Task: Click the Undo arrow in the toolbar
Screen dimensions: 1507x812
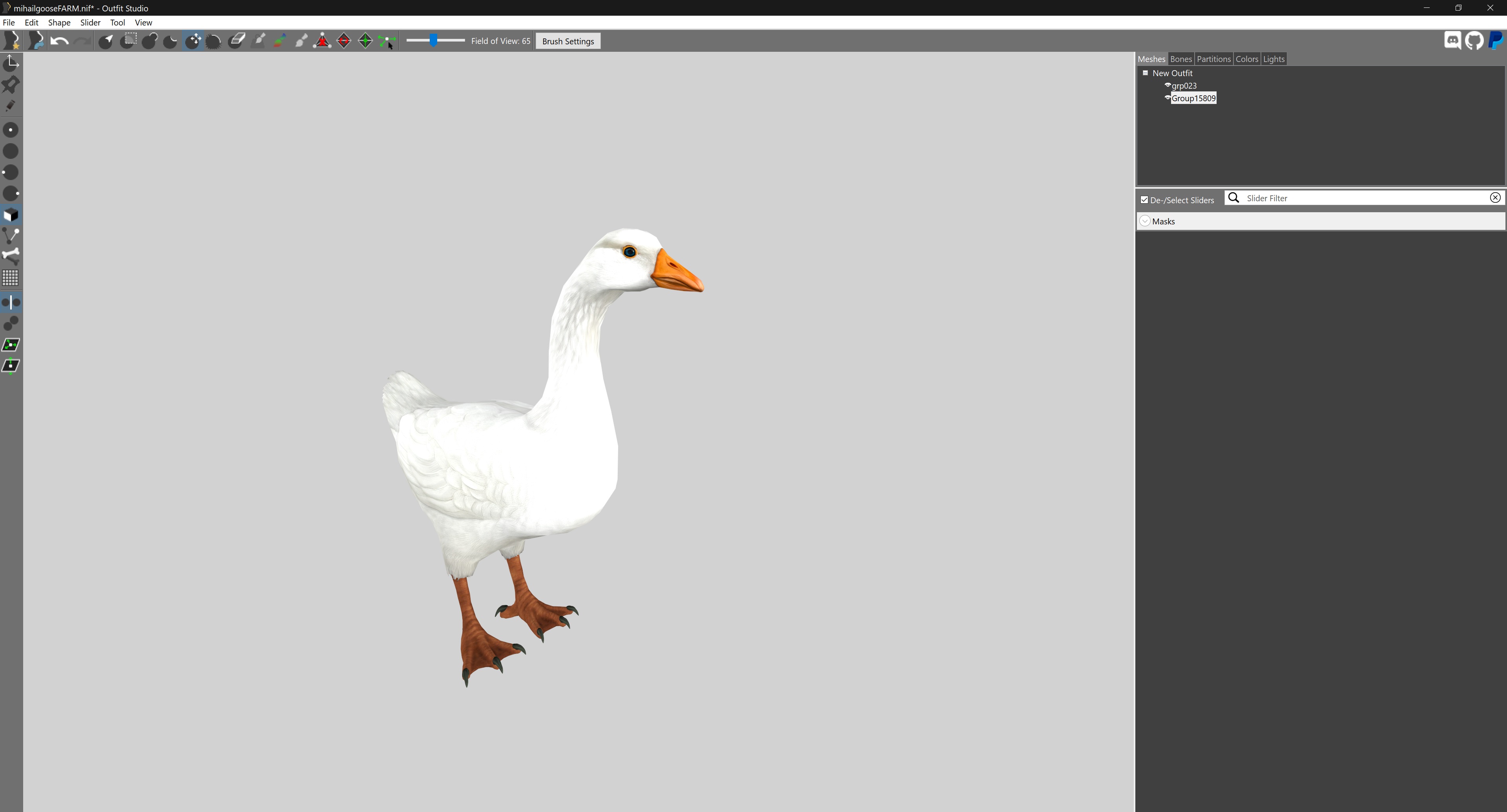Action: [59, 41]
